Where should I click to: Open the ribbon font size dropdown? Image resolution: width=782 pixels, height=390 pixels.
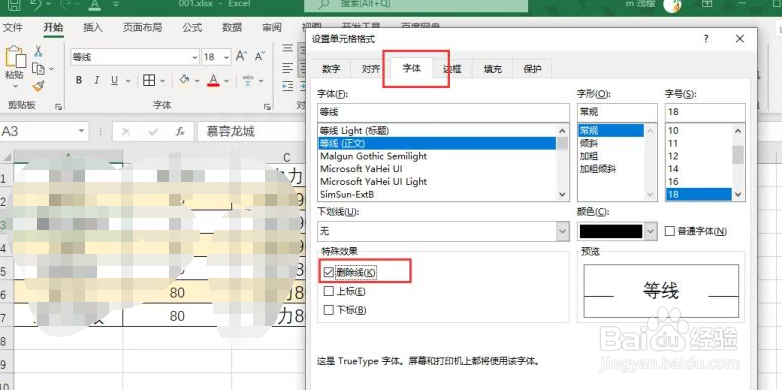tap(227, 57)
